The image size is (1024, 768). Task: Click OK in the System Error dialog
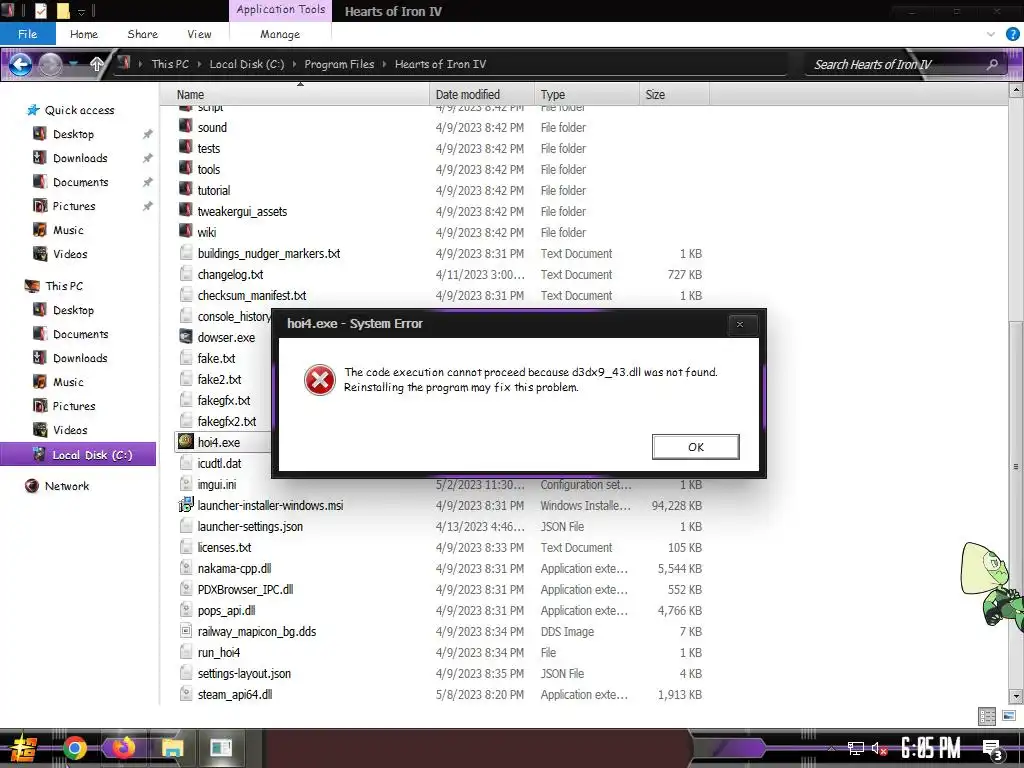pos(696,447)
